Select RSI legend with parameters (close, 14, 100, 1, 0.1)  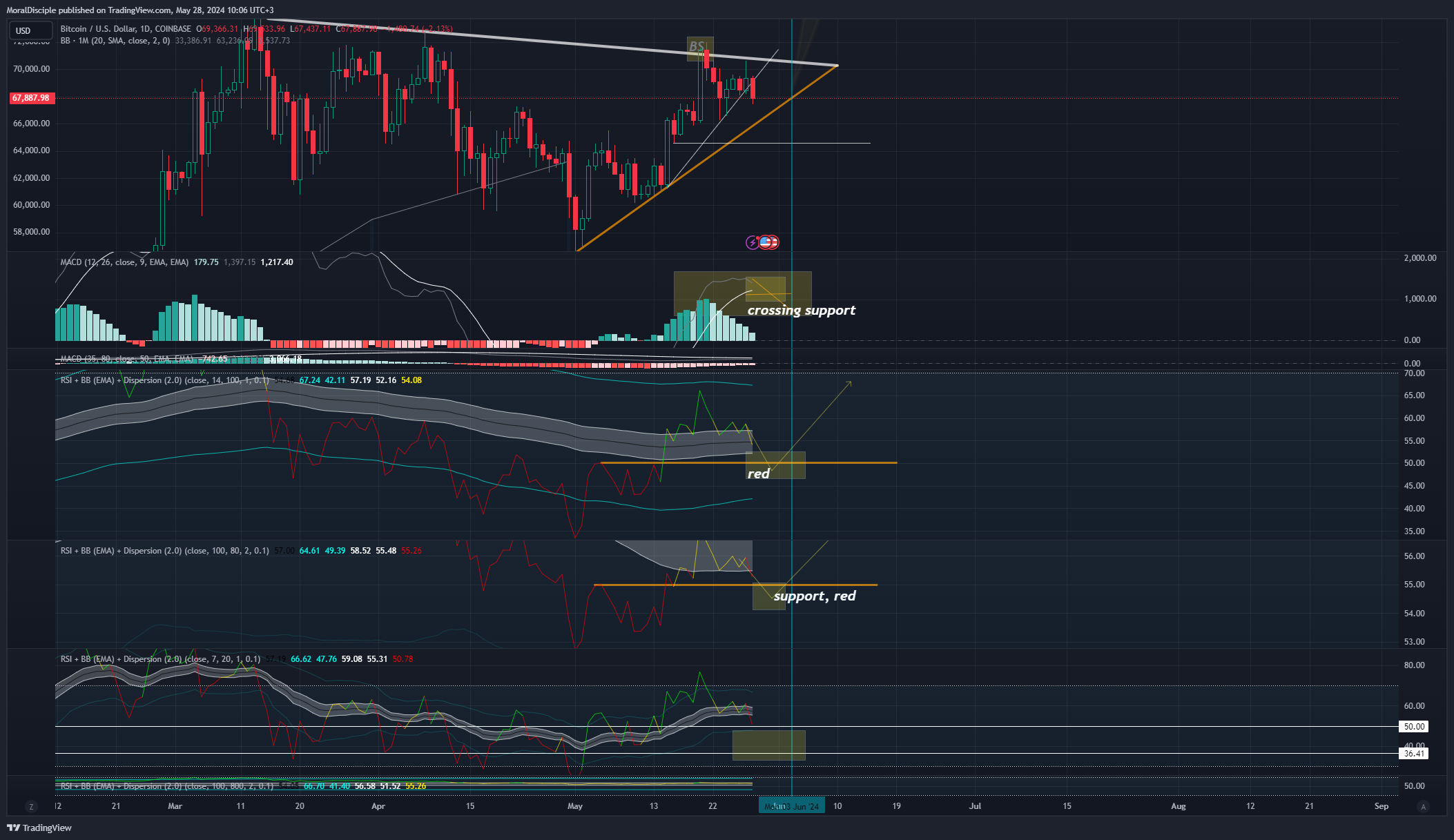[165, 380]
